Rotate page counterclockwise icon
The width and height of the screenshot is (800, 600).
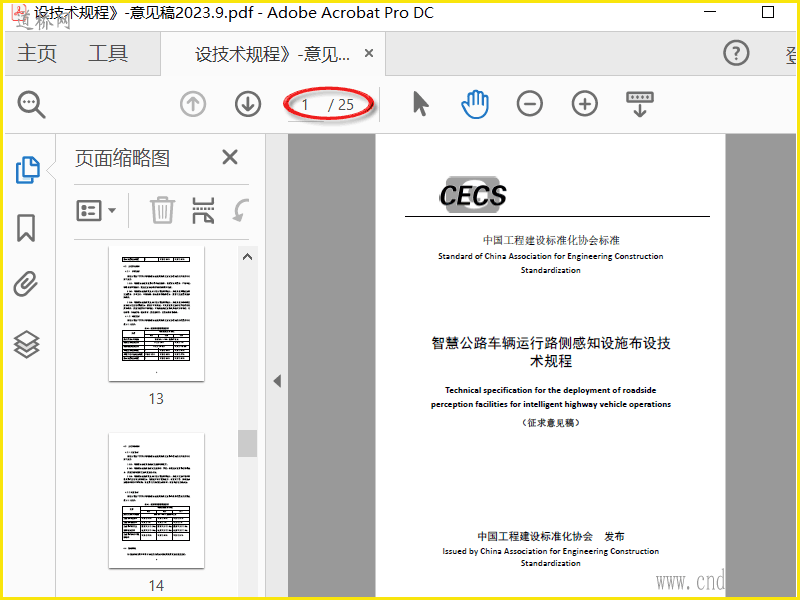pyautogui.click(x=241, y=210)
